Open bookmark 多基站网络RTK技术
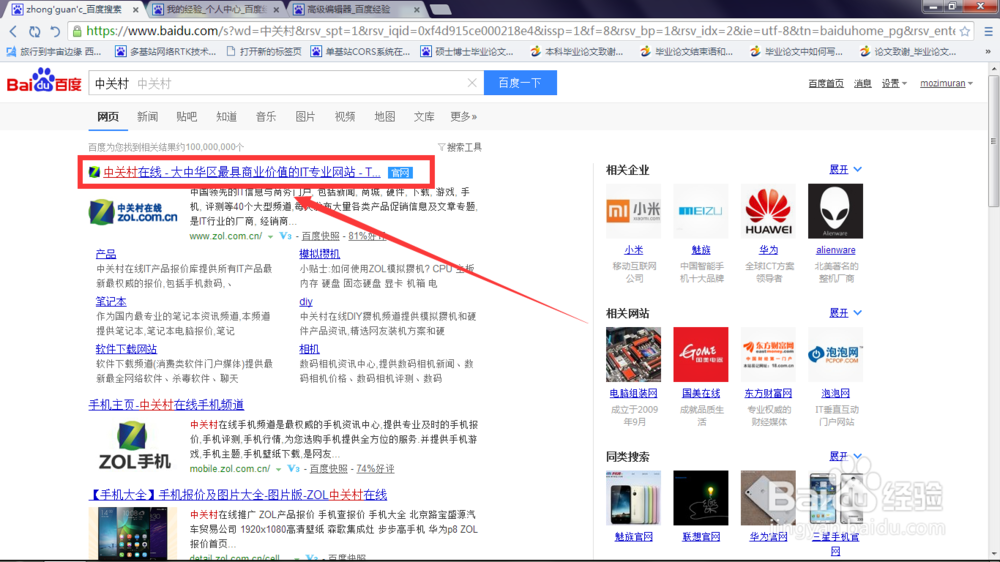 click(166, 52)
